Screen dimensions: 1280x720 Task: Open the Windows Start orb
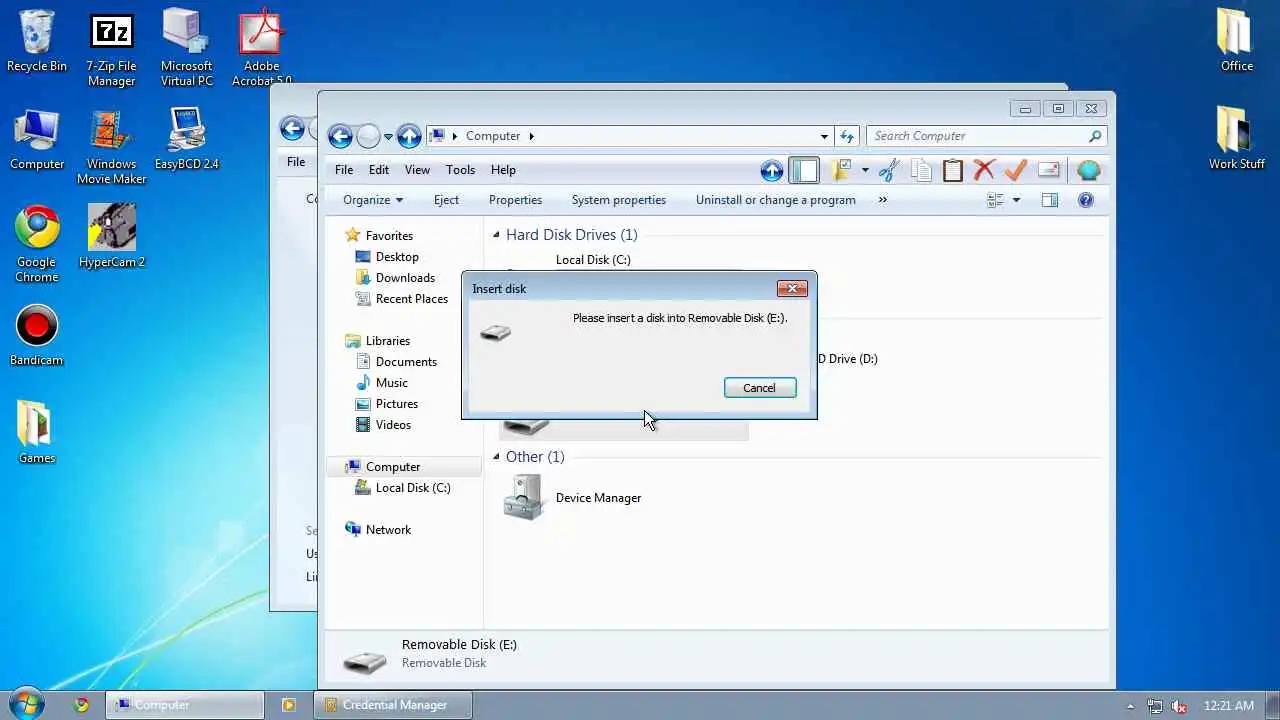tap(26, 704)
